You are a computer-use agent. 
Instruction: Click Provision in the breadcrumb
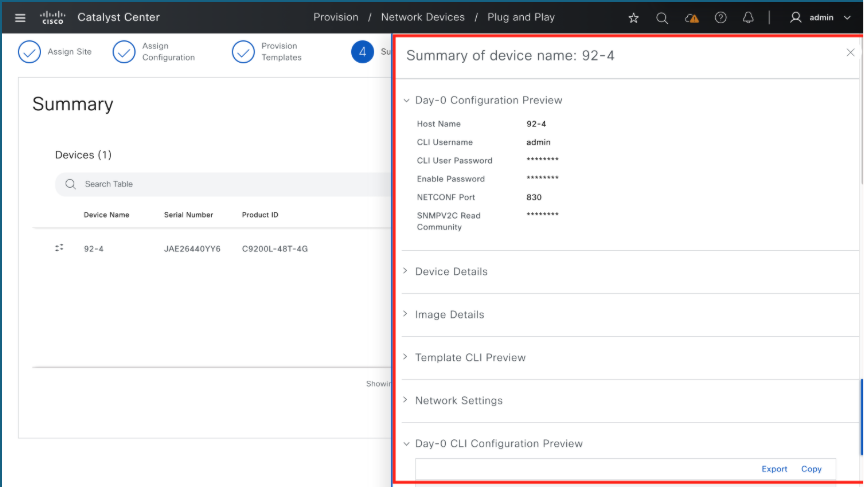pyautogui.click(x=336, y=17)
